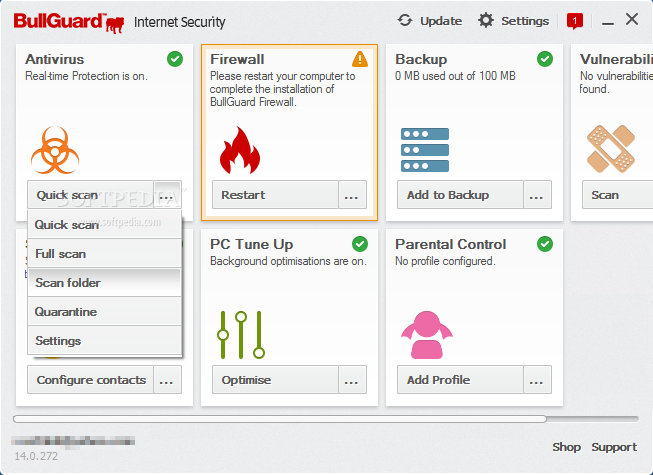Click the Parental Control title
The height and width of the screenshot is (475, 653).
pos(451,244)
